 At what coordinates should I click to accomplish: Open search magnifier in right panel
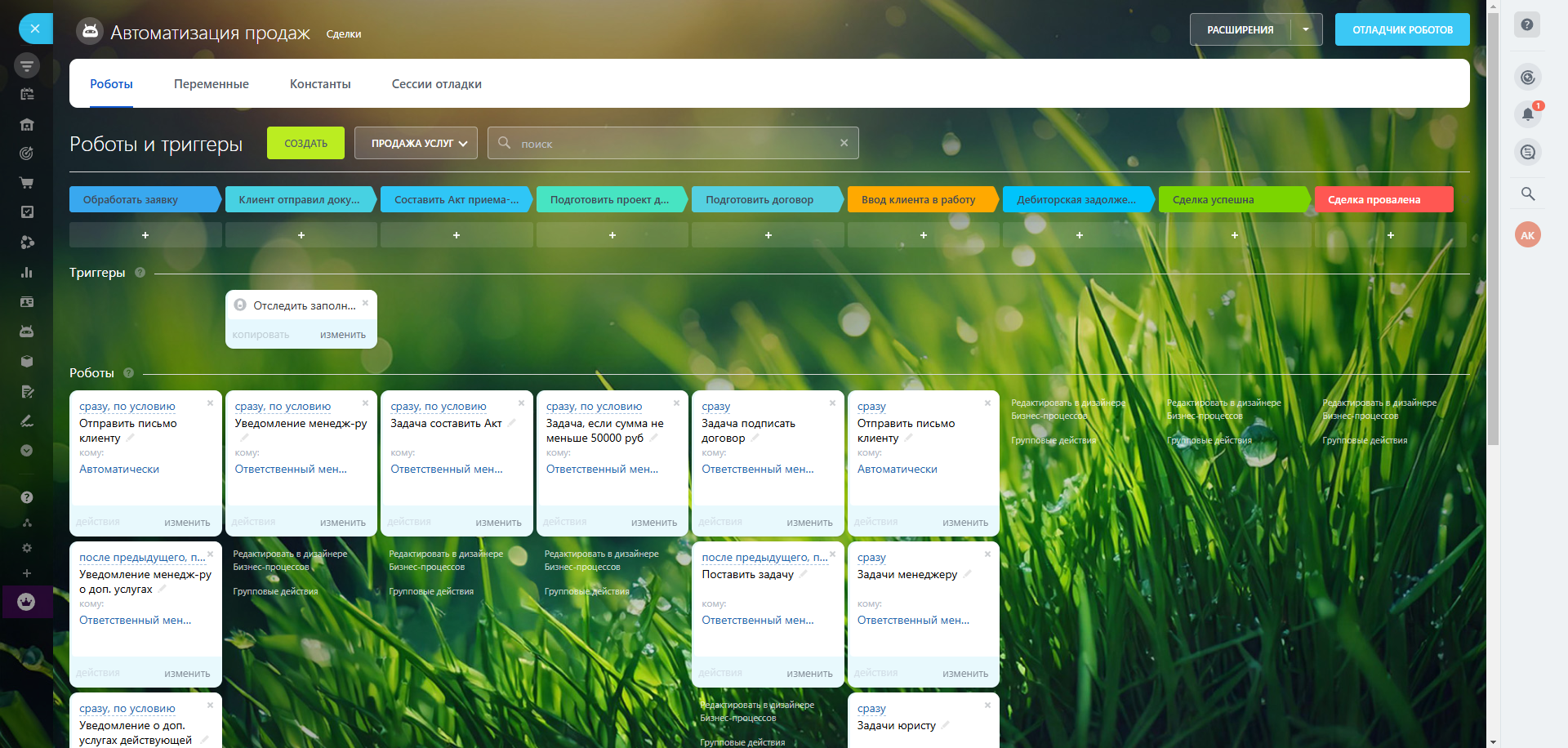point(1528,194)
